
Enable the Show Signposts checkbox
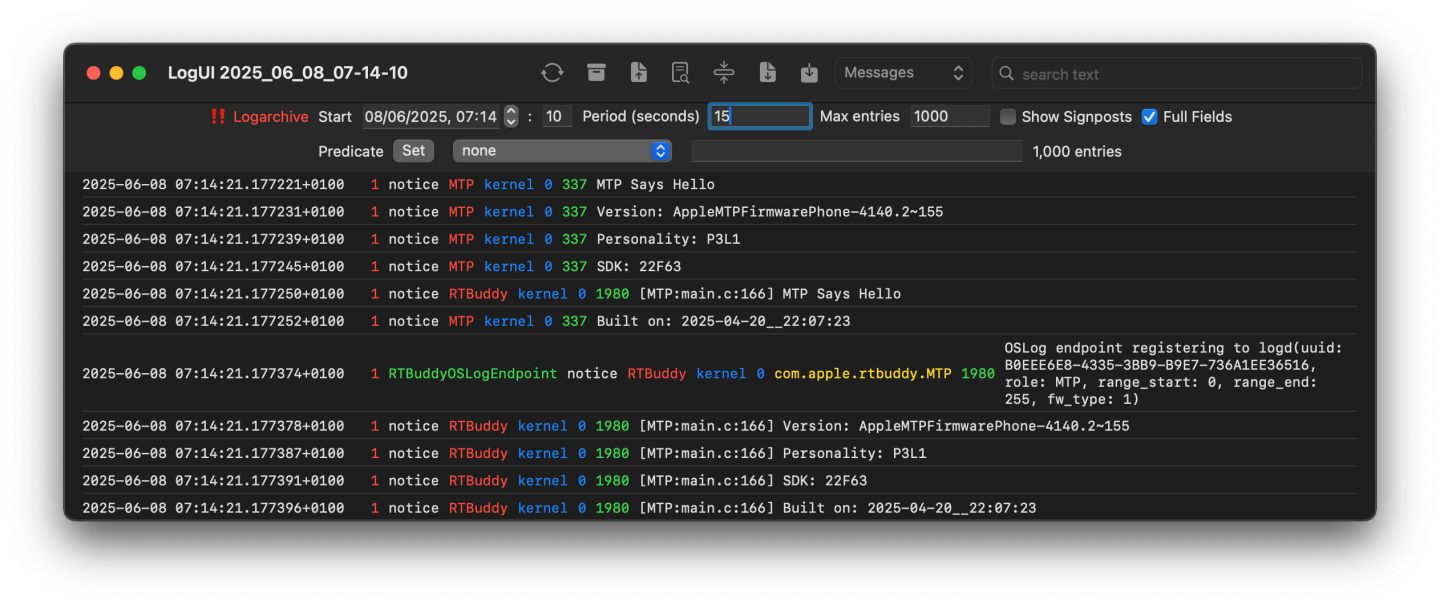click(1008, 117)
